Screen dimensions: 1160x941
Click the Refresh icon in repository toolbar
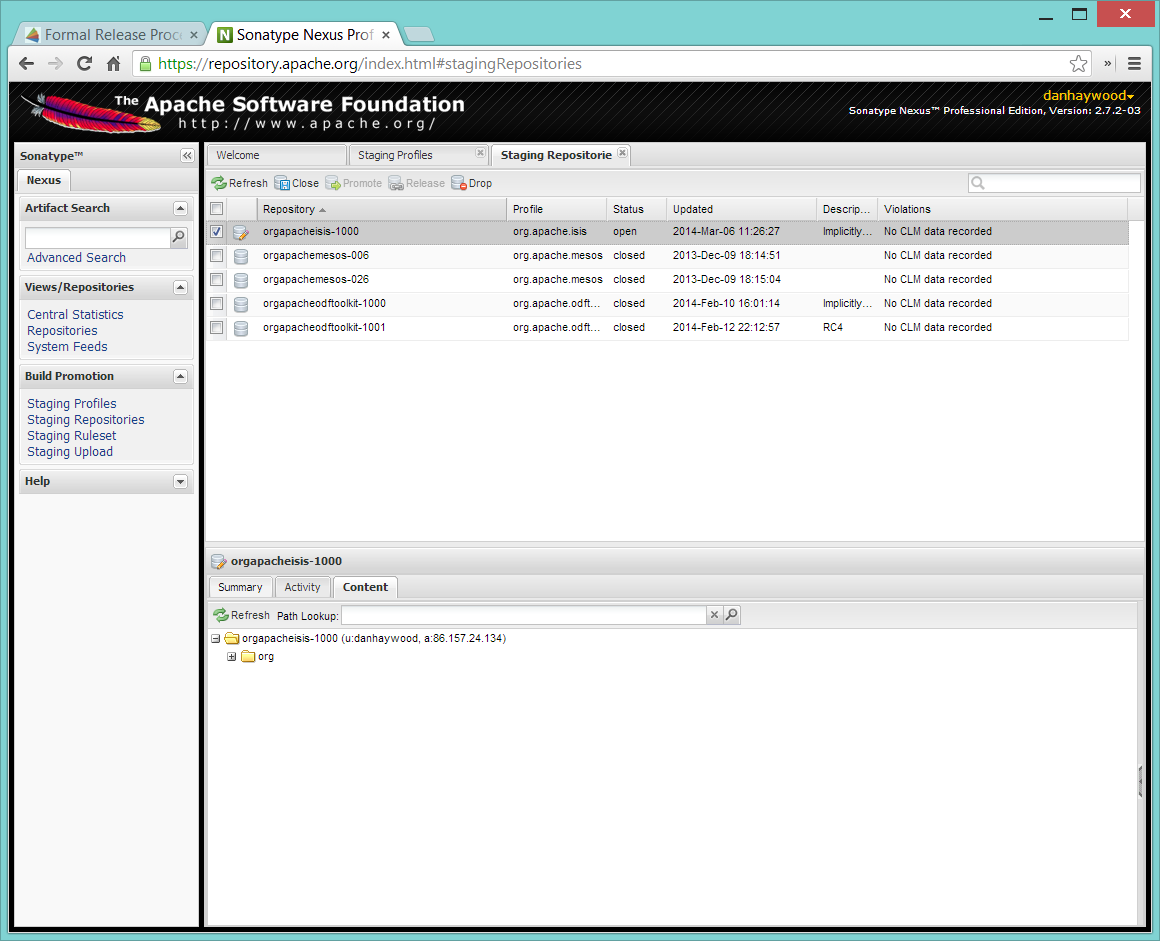pyautogui.click(x=219, y=183)
